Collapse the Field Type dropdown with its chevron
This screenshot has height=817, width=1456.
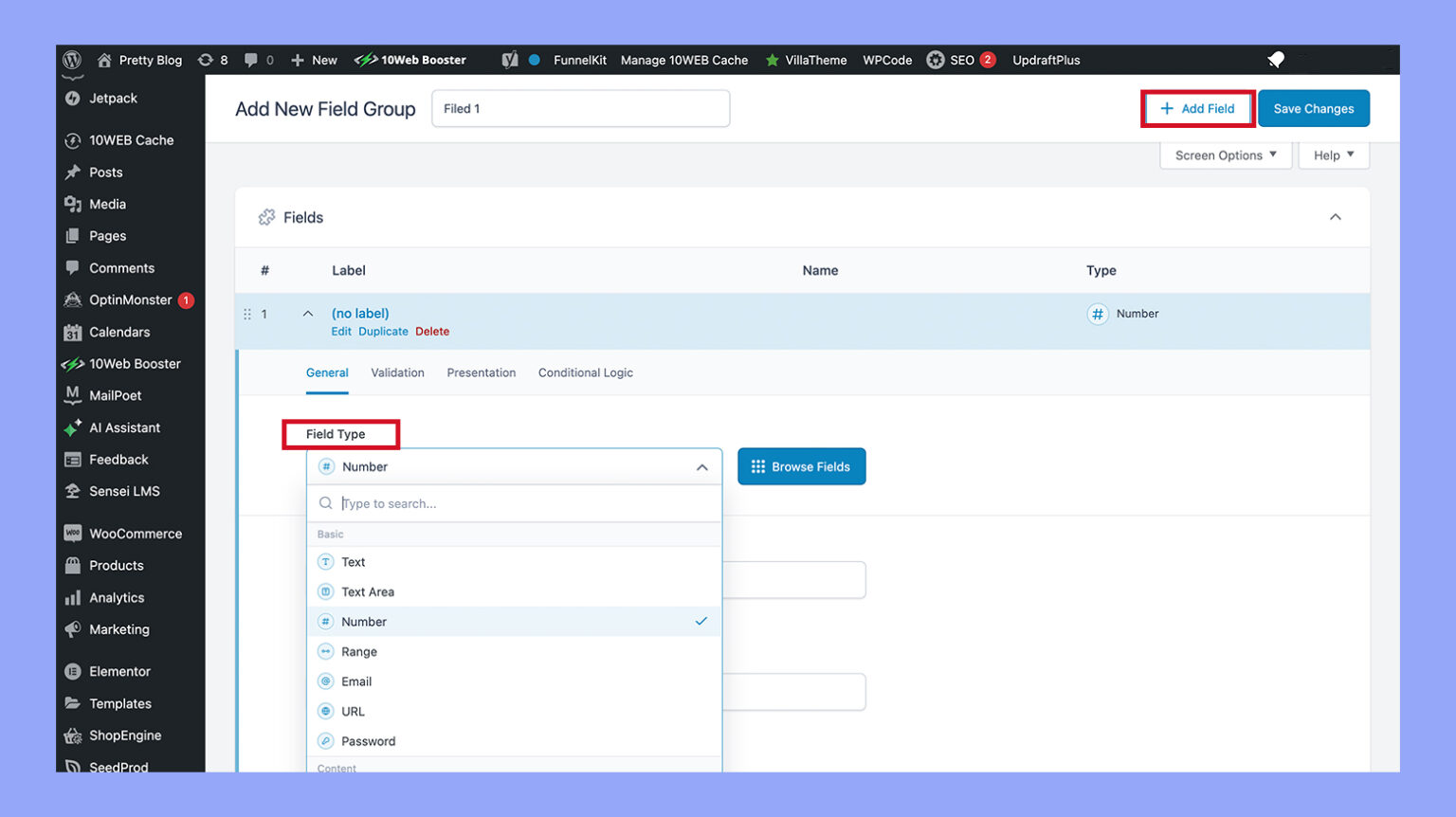tap(702, 466)
